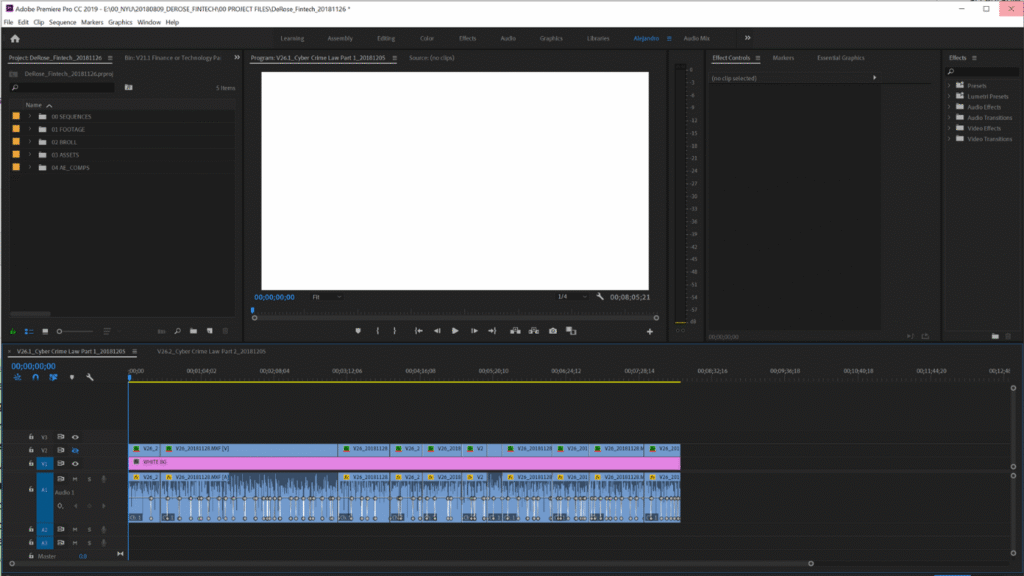The height and width of the screenshot is (576, 1024).
Task: Click the Go to Out button
Action: click(x=492, y=331)
